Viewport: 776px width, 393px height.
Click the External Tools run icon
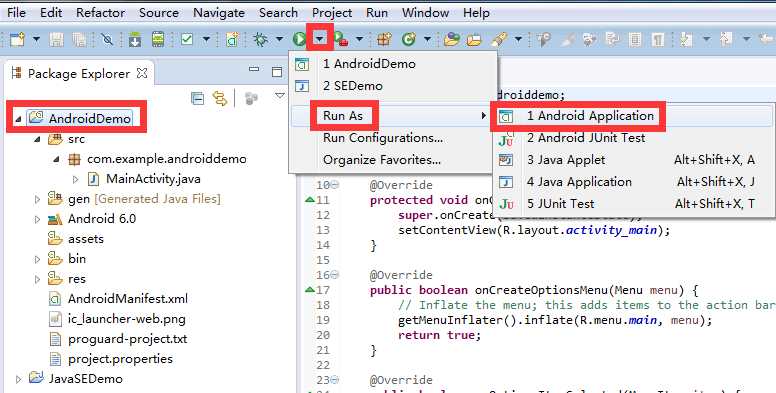coord(340,39)
